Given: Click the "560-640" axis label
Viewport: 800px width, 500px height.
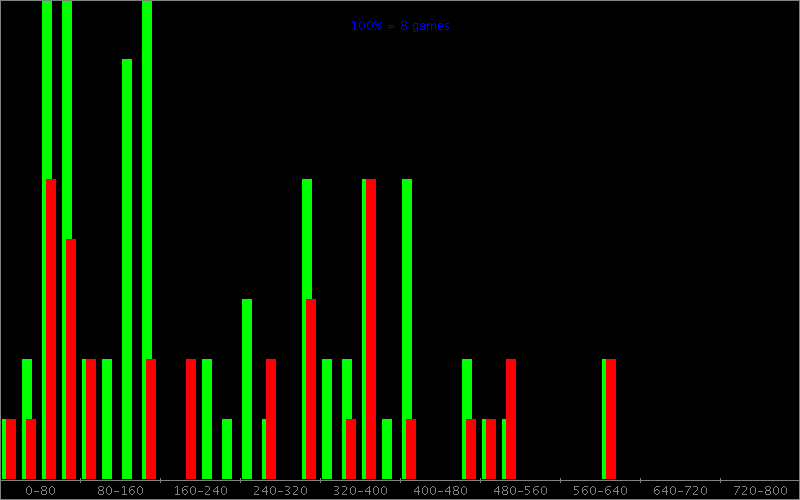Looking at the screenshot, I should point(600,491).
